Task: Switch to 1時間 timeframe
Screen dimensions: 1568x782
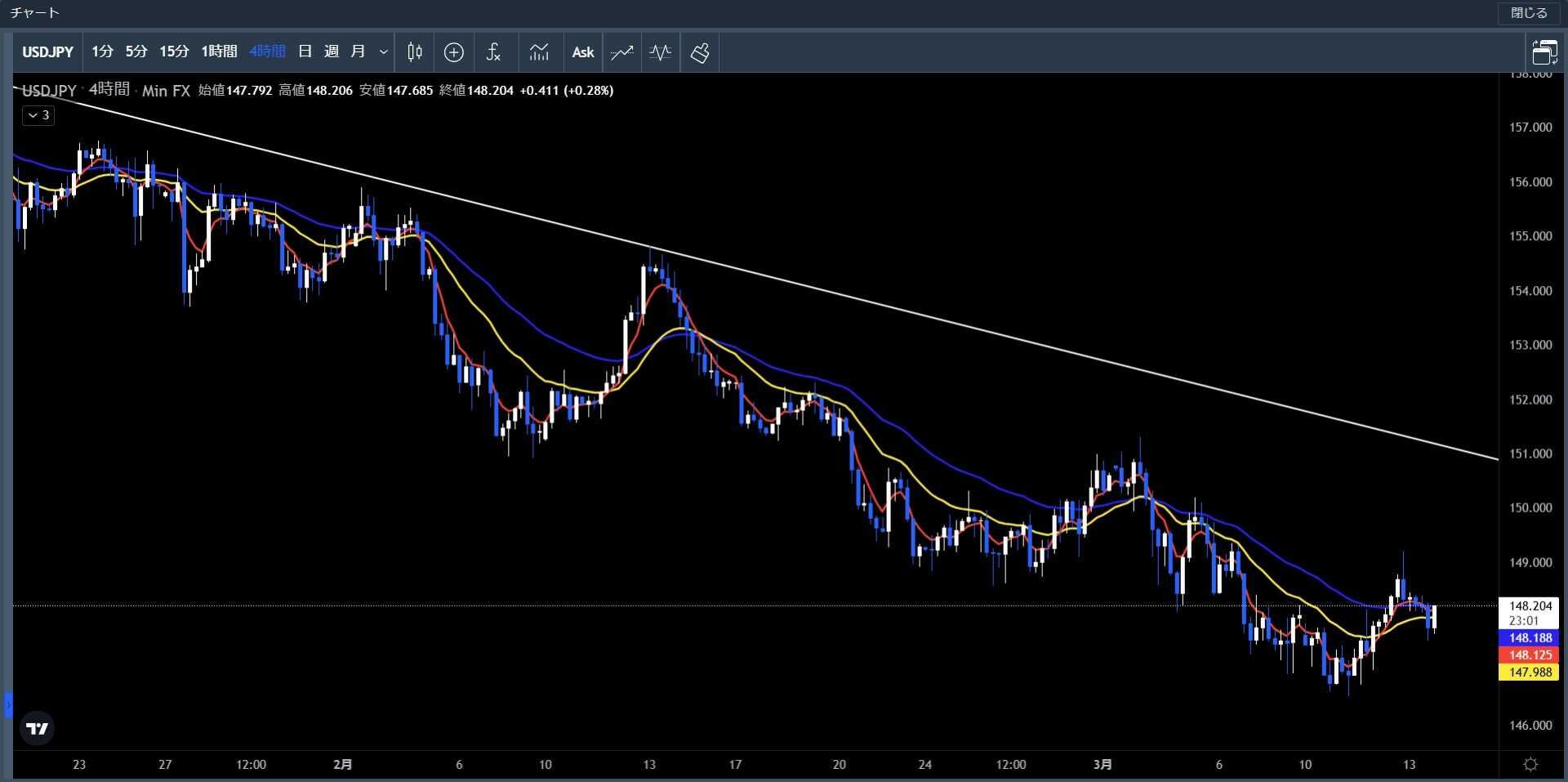Action: click(219, 51)
